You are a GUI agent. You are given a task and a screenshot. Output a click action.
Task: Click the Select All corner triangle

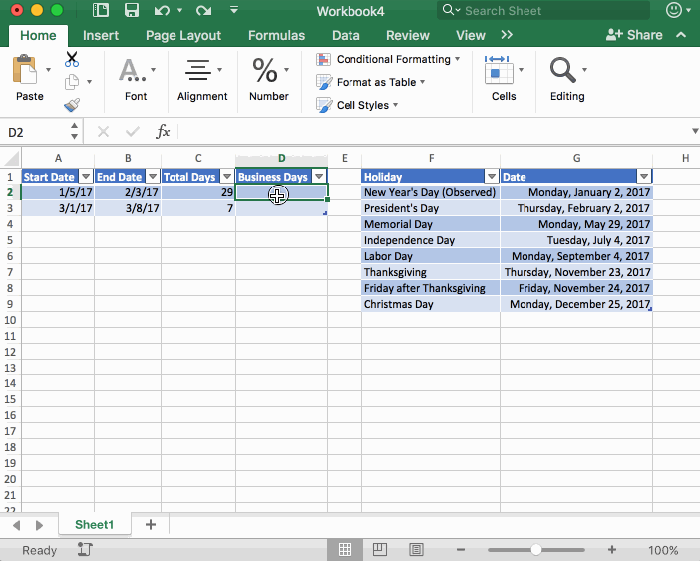click(x=11, y=158)
